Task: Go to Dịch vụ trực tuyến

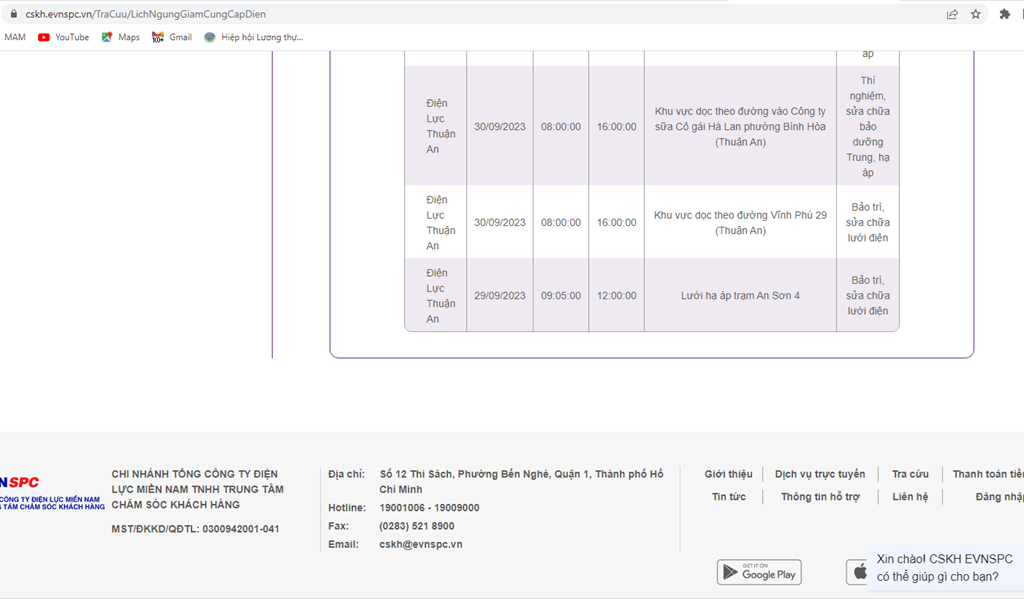Action: [820, 474]
